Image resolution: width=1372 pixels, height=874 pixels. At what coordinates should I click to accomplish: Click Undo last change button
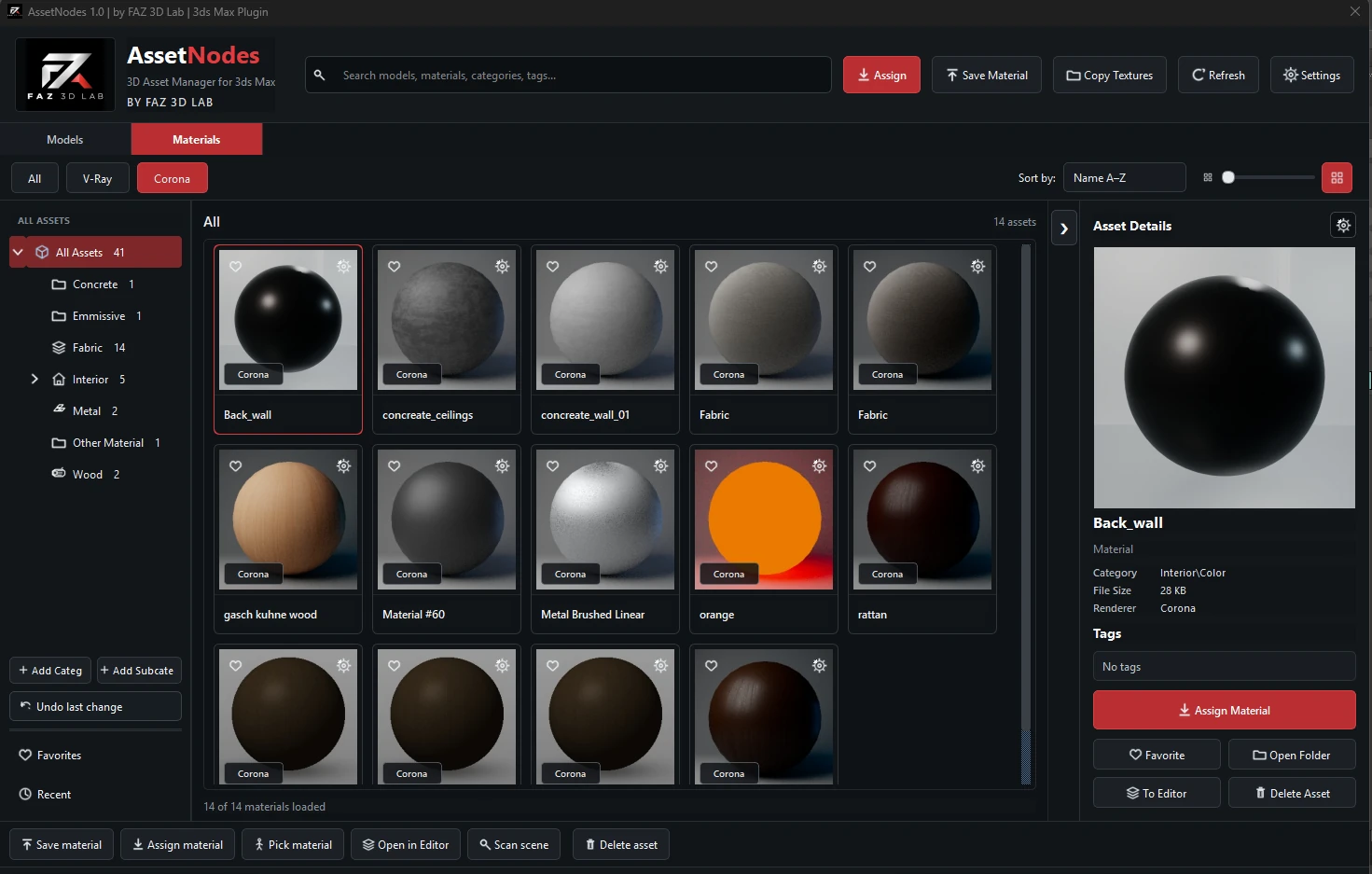[x=95, y=706]
